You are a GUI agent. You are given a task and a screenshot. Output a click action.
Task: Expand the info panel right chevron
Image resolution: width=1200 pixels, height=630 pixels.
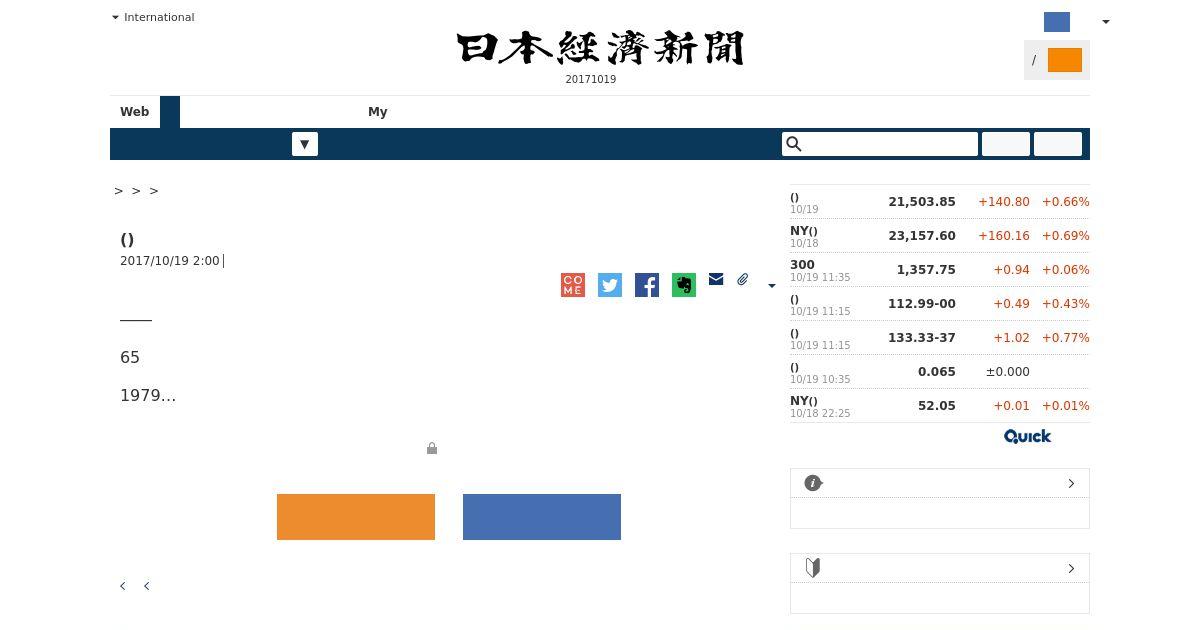pos(1071,483)
